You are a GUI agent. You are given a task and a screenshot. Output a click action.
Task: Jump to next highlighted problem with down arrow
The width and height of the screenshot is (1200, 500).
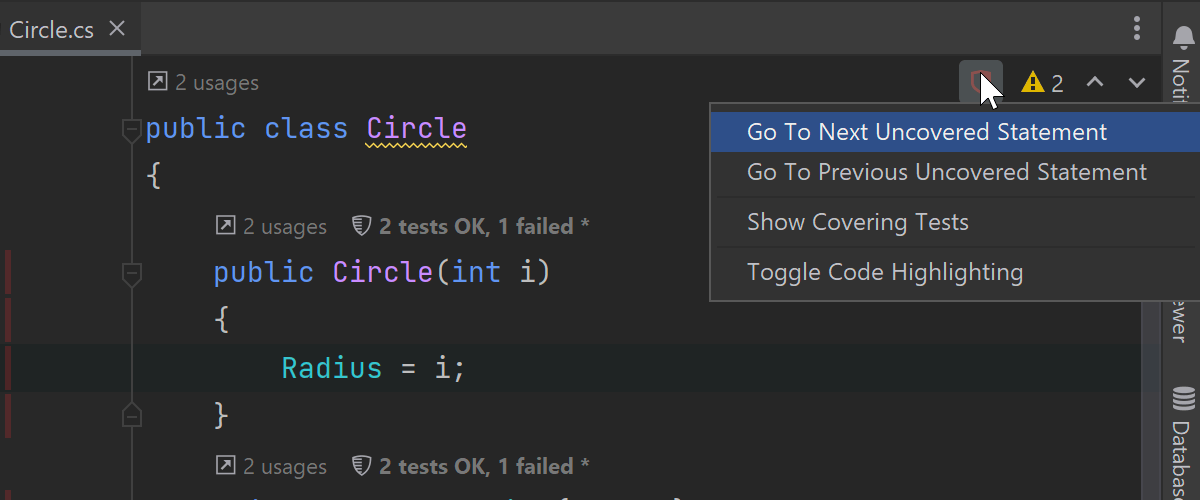[x=1136, y=83]
